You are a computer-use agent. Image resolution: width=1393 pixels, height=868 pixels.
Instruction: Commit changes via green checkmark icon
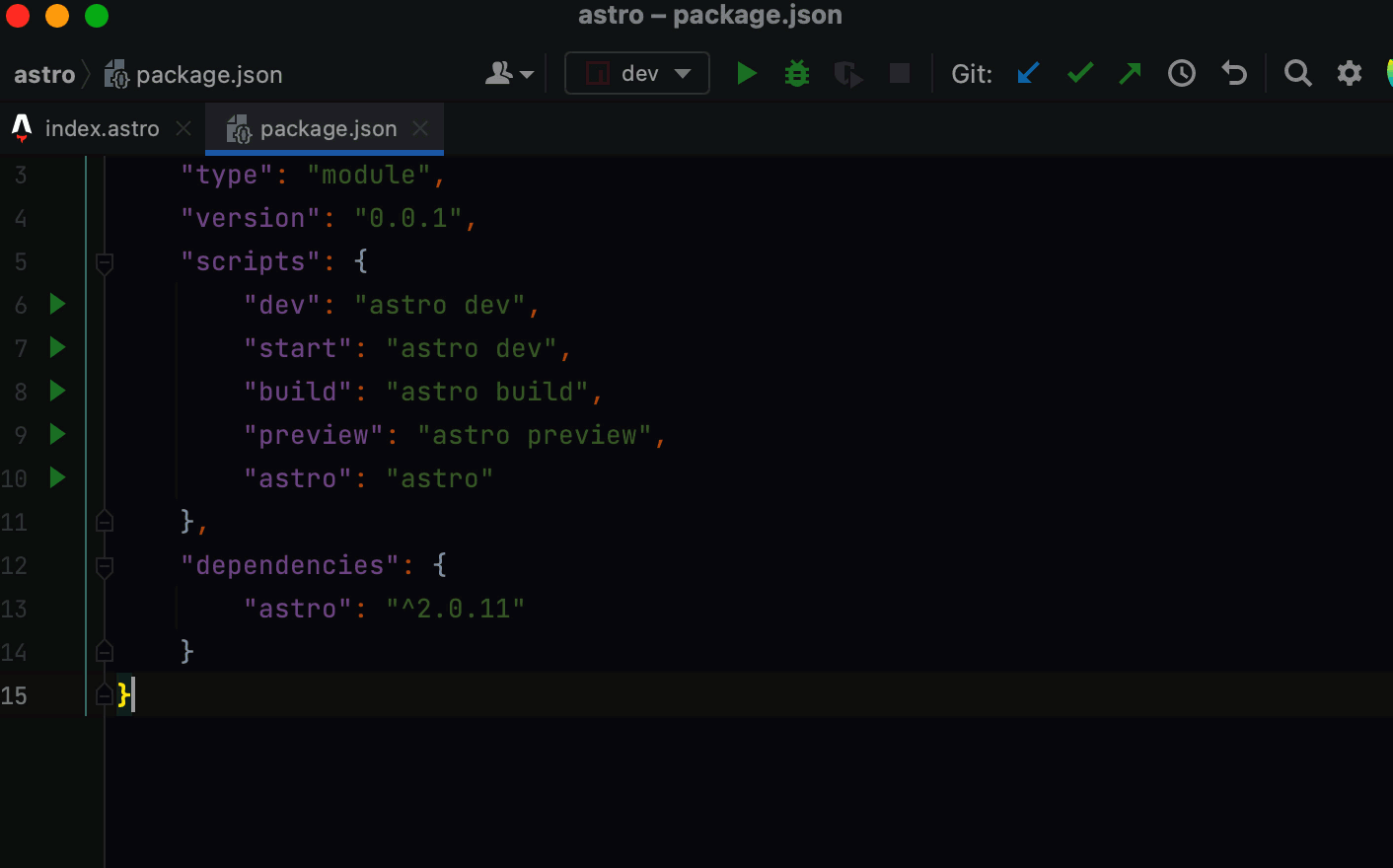[x=1079, y=72]
